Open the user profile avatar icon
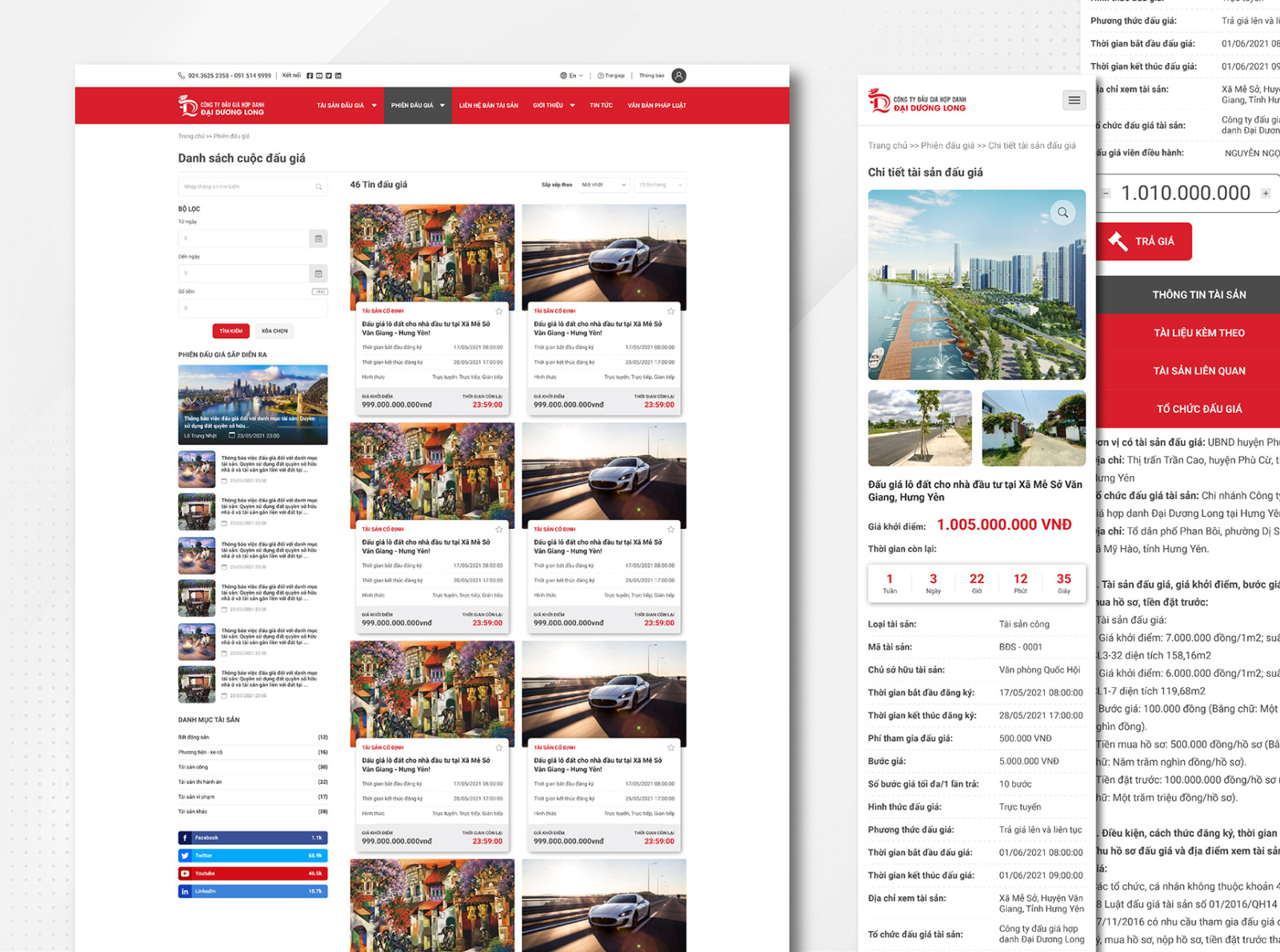The width and height of the screenshot is (1280, 952). 678,76
